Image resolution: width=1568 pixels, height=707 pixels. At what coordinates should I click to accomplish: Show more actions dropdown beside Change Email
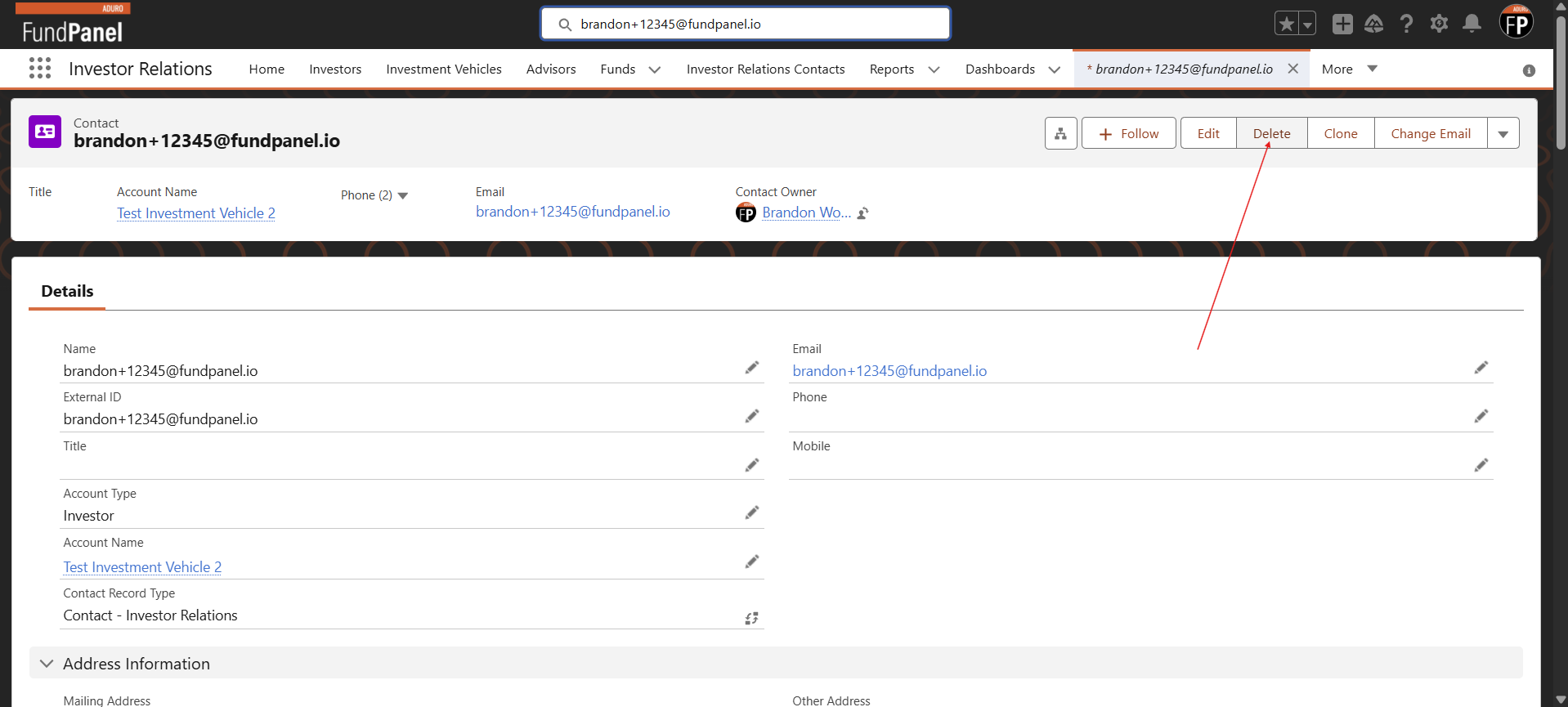coord(1503,133)
